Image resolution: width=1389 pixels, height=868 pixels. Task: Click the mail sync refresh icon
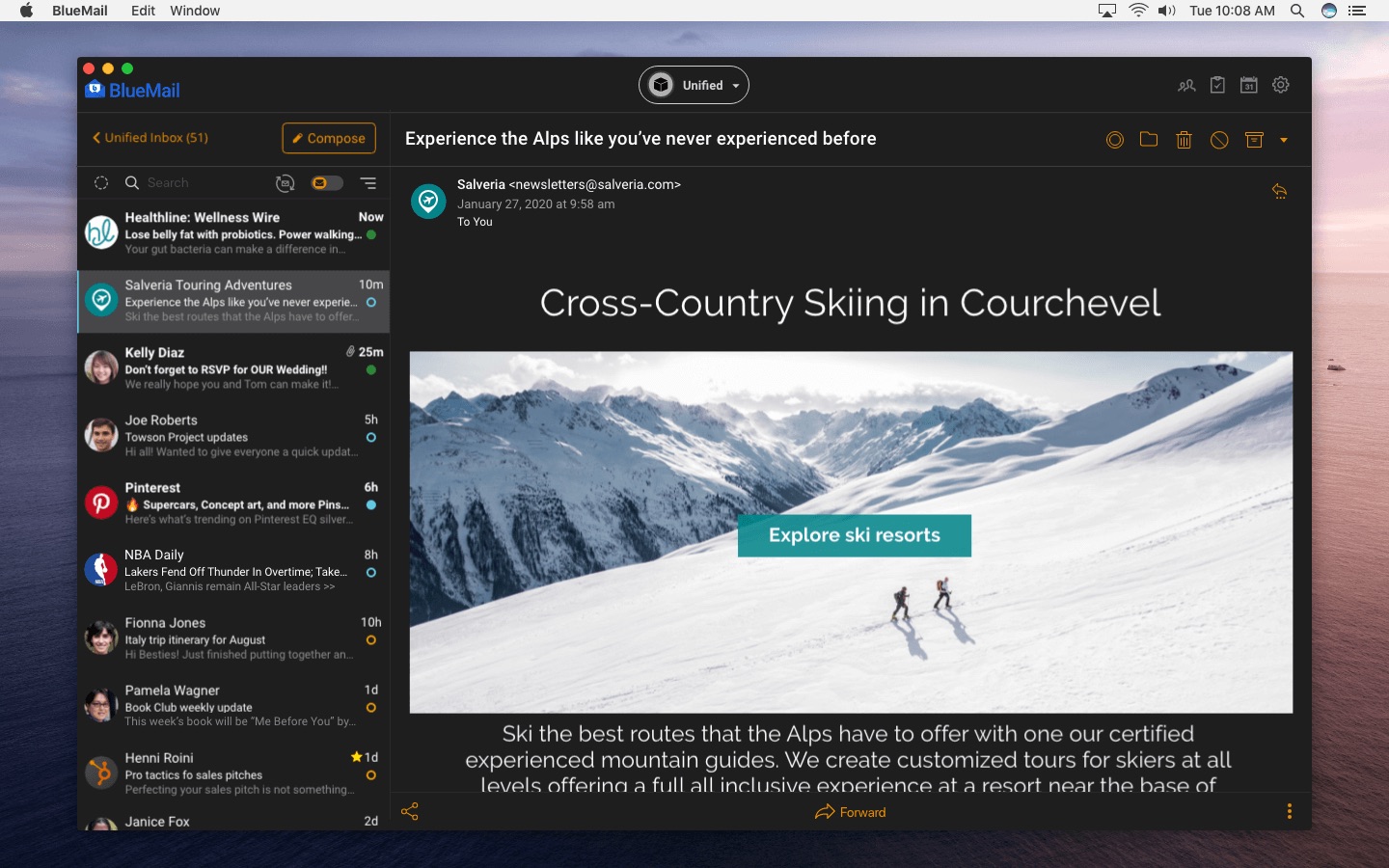pyautogui.click(x=285, y=183)
